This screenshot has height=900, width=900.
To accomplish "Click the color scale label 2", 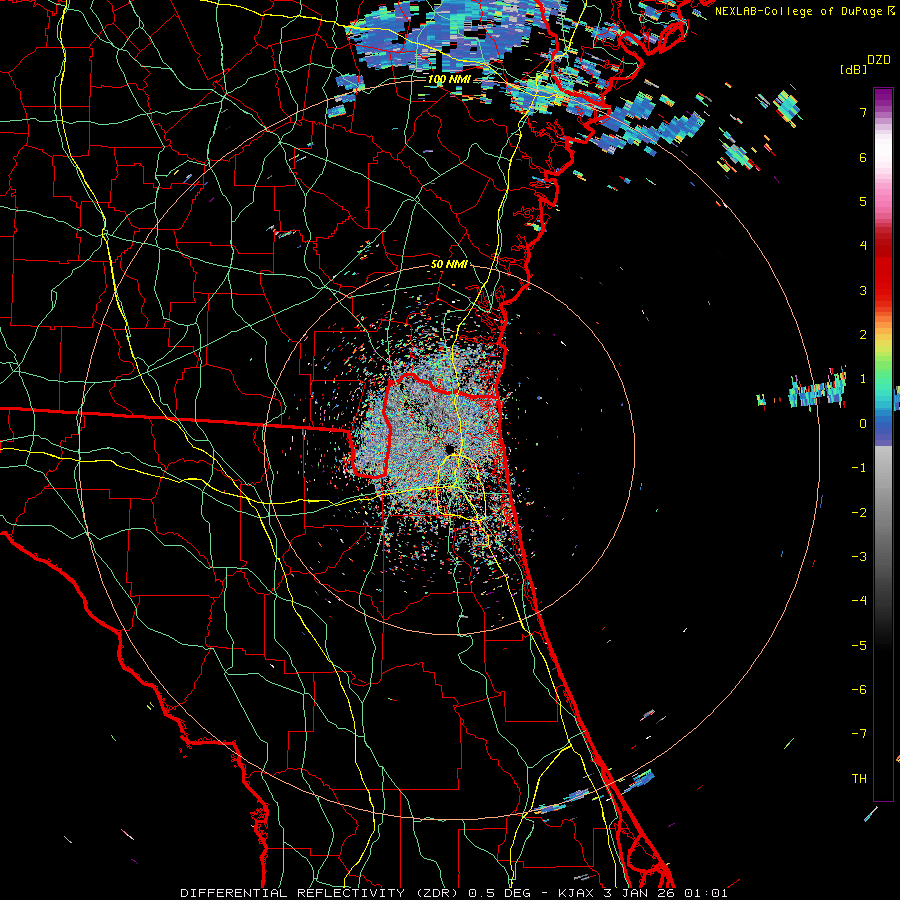I will pyautogui.click(x=863, y=335).
